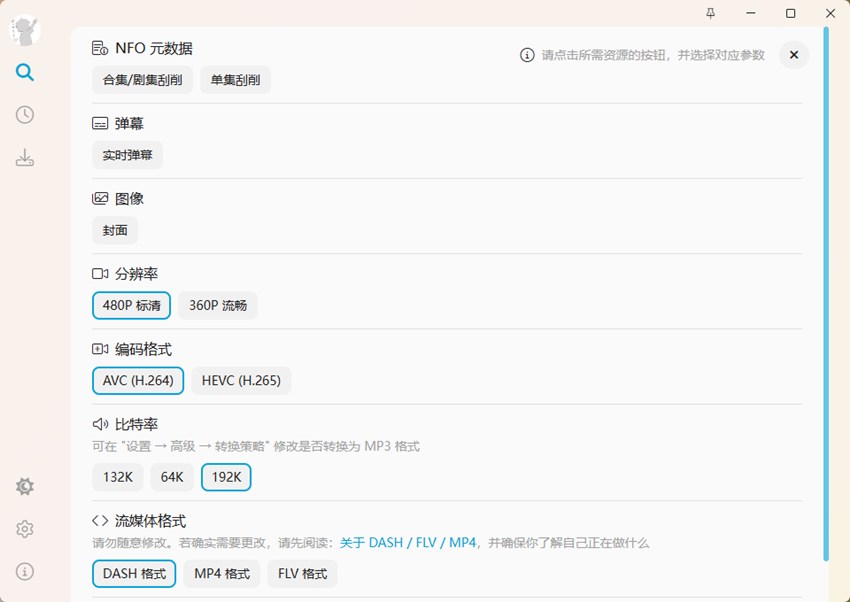The width and height of the screenshot is (850, 602).
Task: Click the 合集/剧集刮削 button
Action: [x=141, y=79]
